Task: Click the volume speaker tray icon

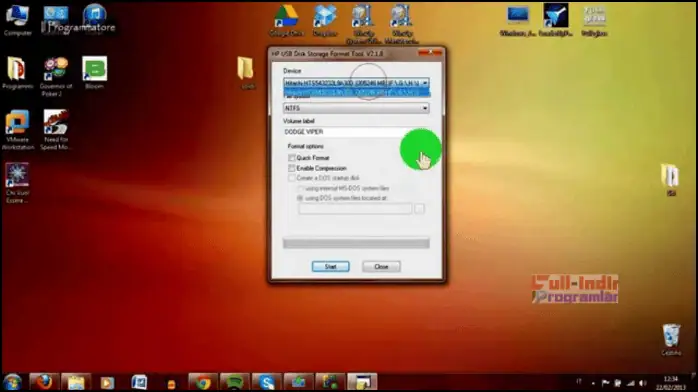Action: 643,383
